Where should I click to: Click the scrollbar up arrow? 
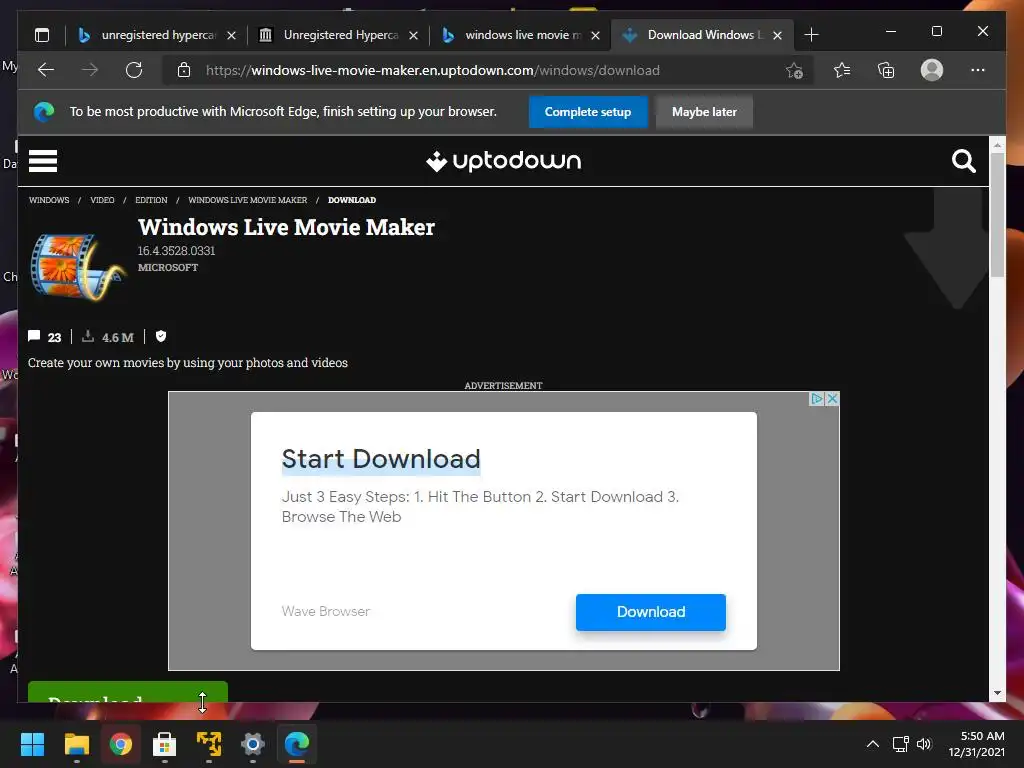997,145
